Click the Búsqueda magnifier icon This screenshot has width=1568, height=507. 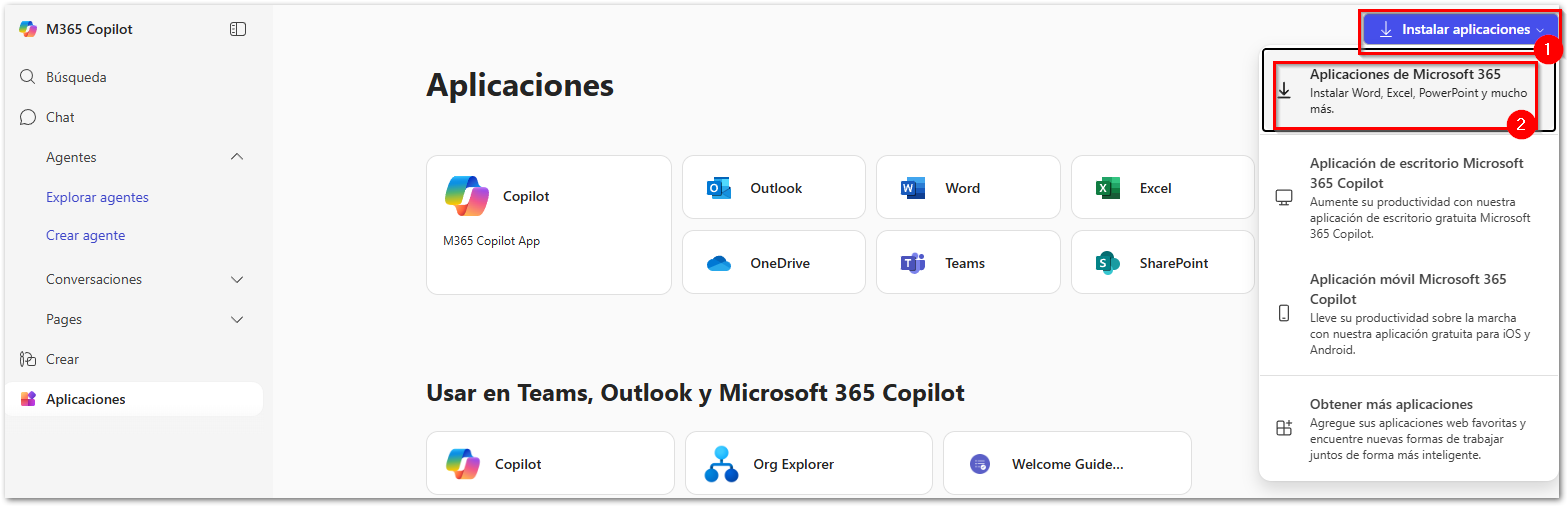point(28,77)
